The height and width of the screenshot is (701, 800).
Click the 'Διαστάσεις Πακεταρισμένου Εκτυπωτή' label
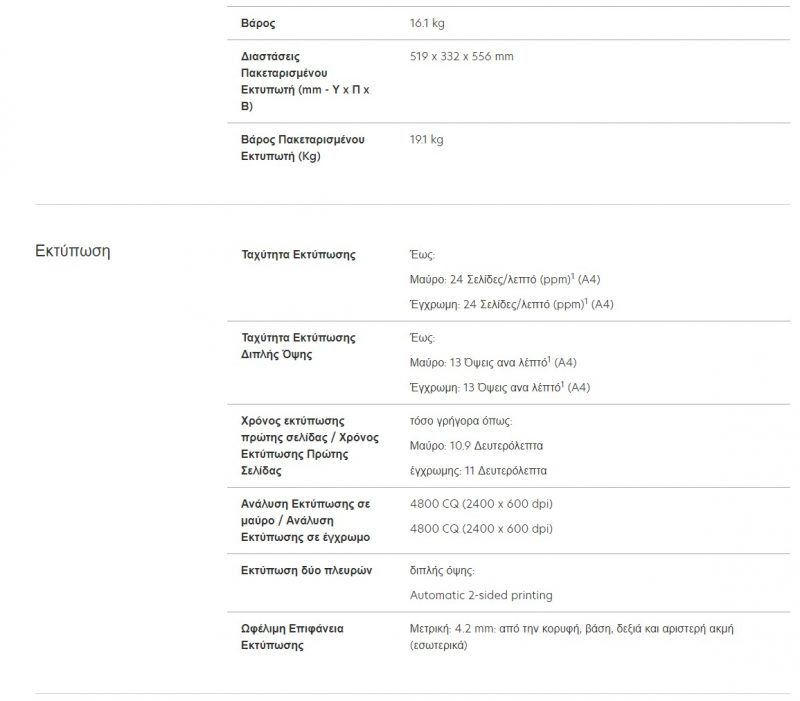[305, 81]
